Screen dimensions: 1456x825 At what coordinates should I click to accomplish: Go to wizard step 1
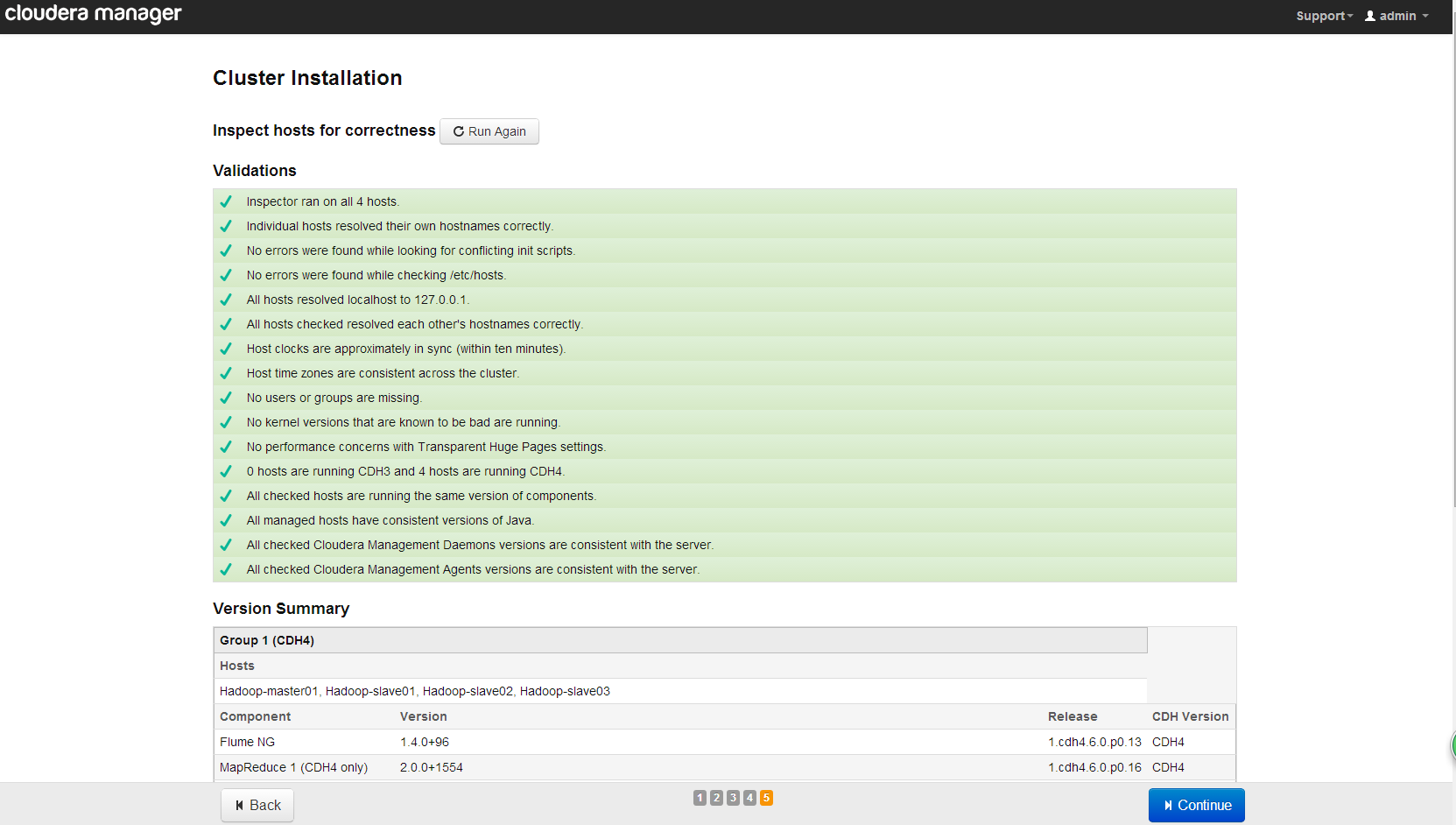click(700, 798)
